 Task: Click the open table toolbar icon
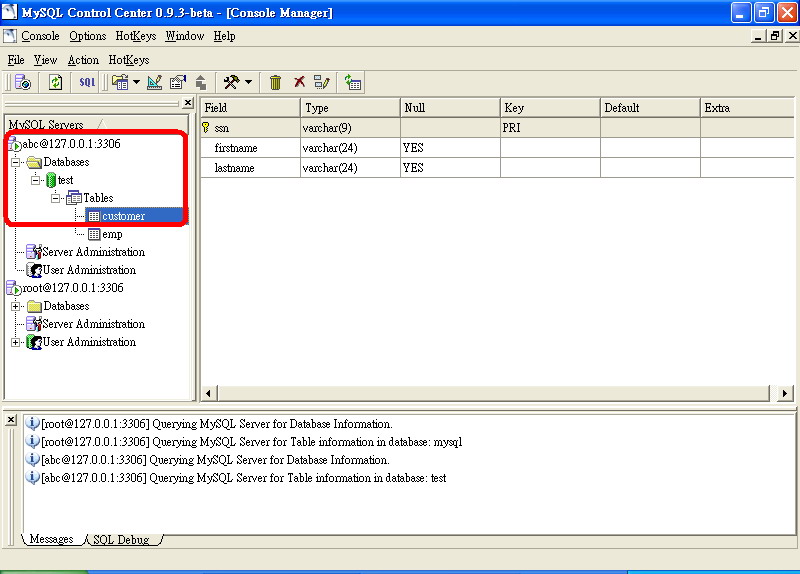coord(120,82)
